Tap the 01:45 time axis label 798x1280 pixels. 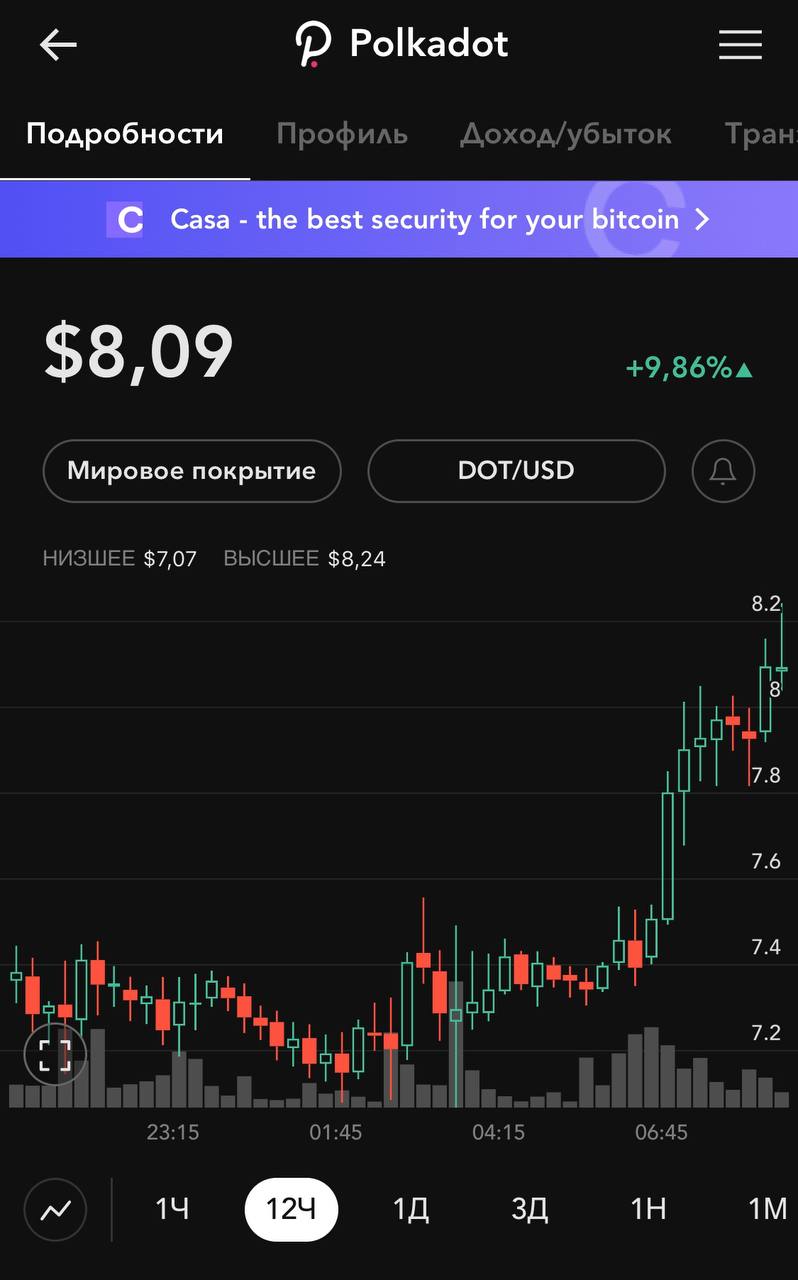pyautogui.click(x=335, y=1133)
